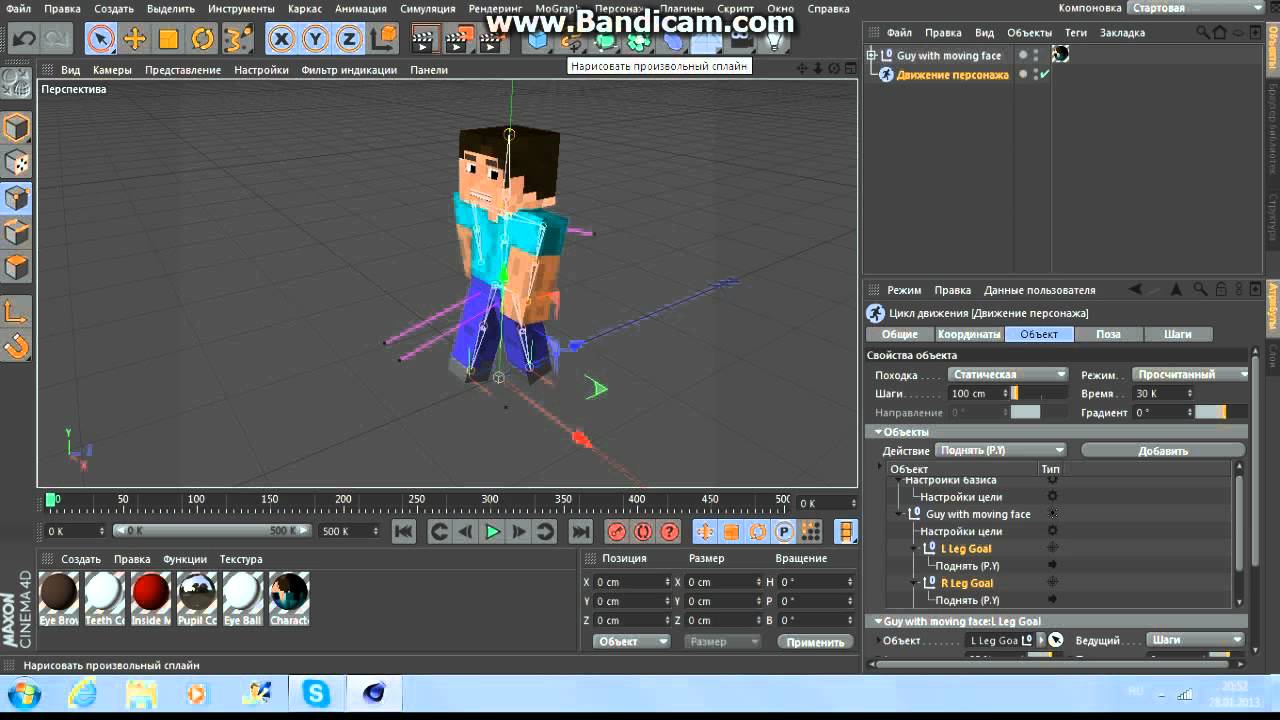Toggle the coordinate system icon

(x=383, y=40)
